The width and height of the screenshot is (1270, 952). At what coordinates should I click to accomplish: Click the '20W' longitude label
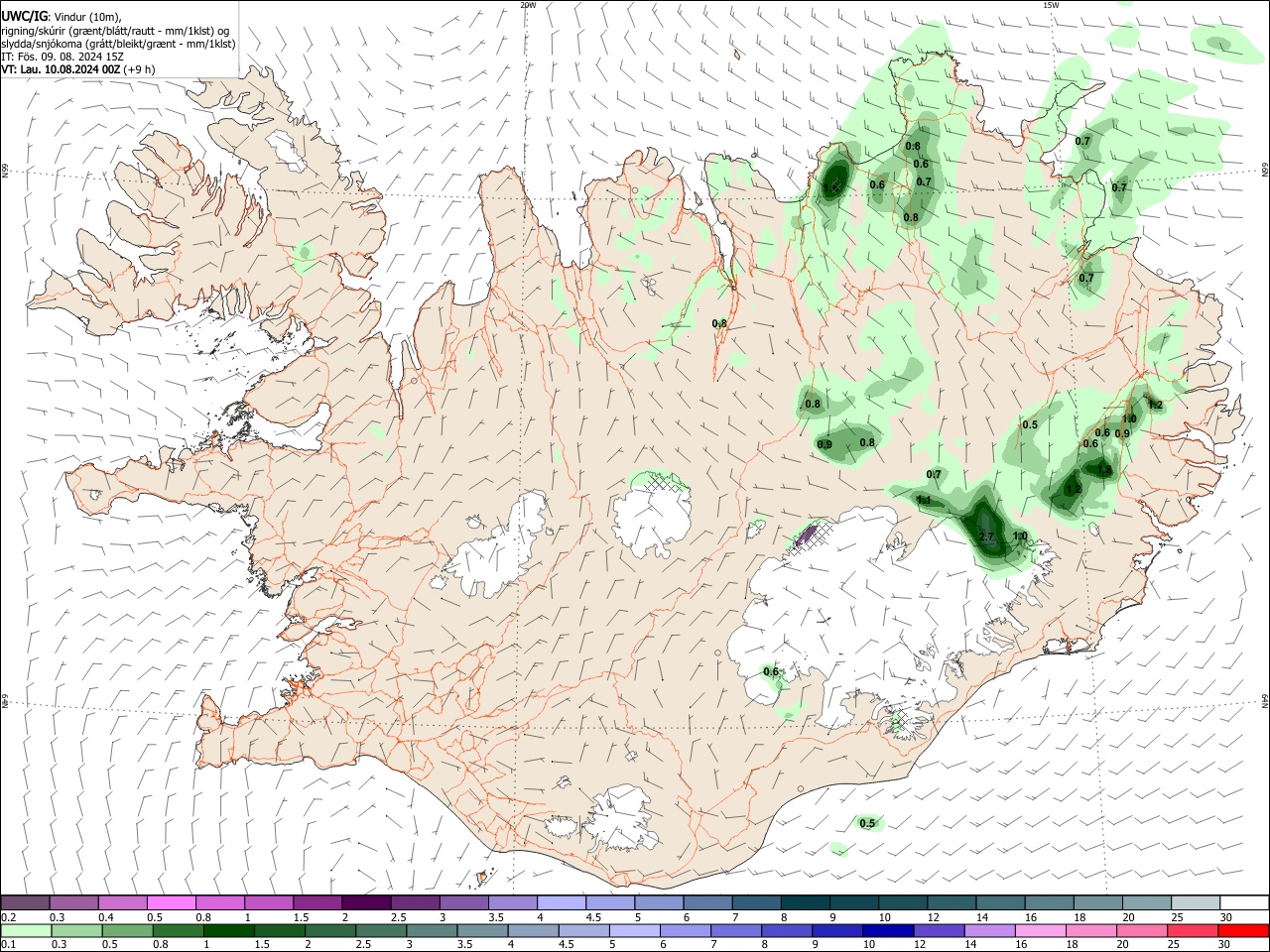(x=529, y=5)
